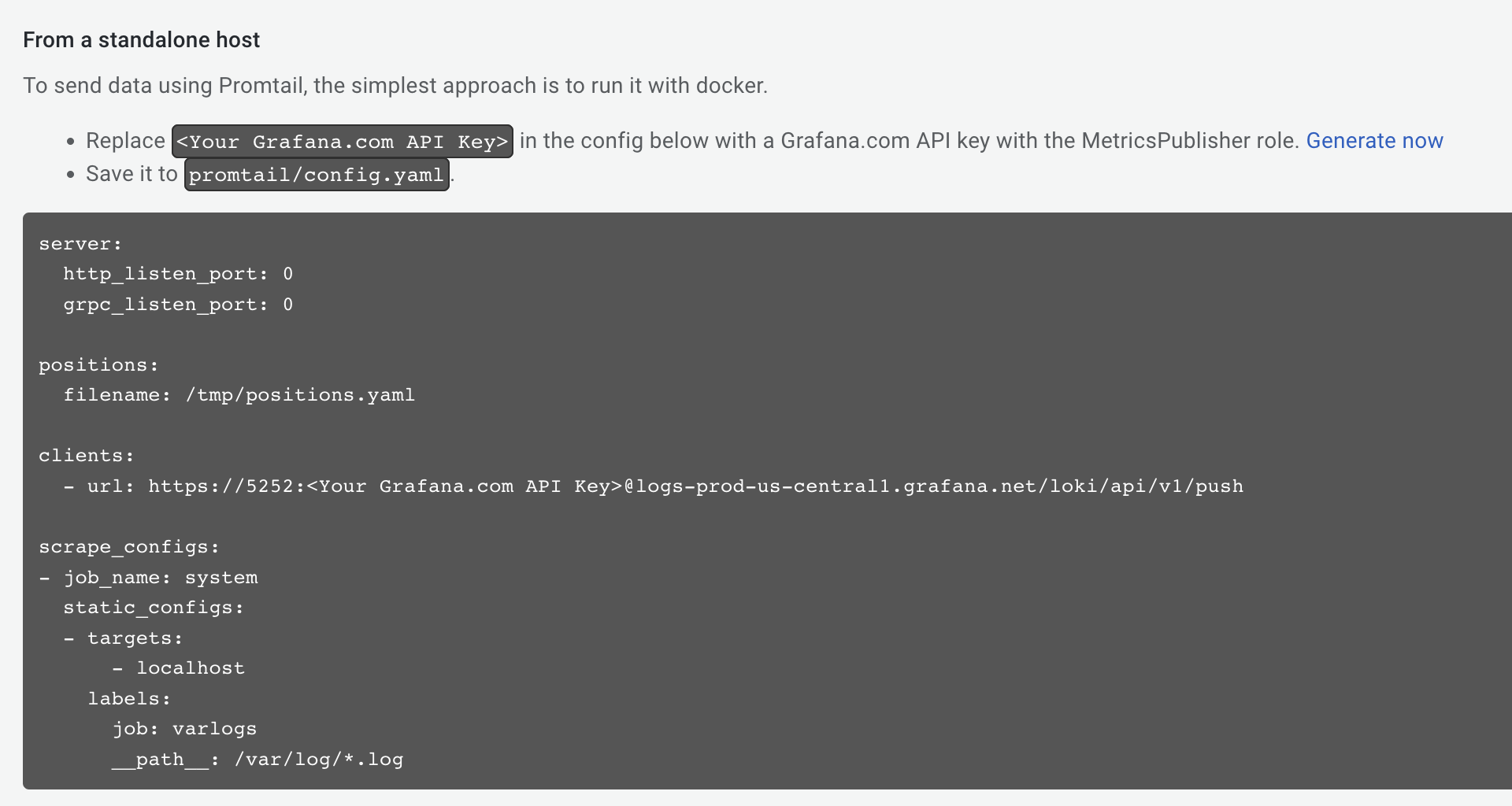Click the "__path__: /var/log/*.log" line
Screen dimensions: 1512x806
point(258,760)
